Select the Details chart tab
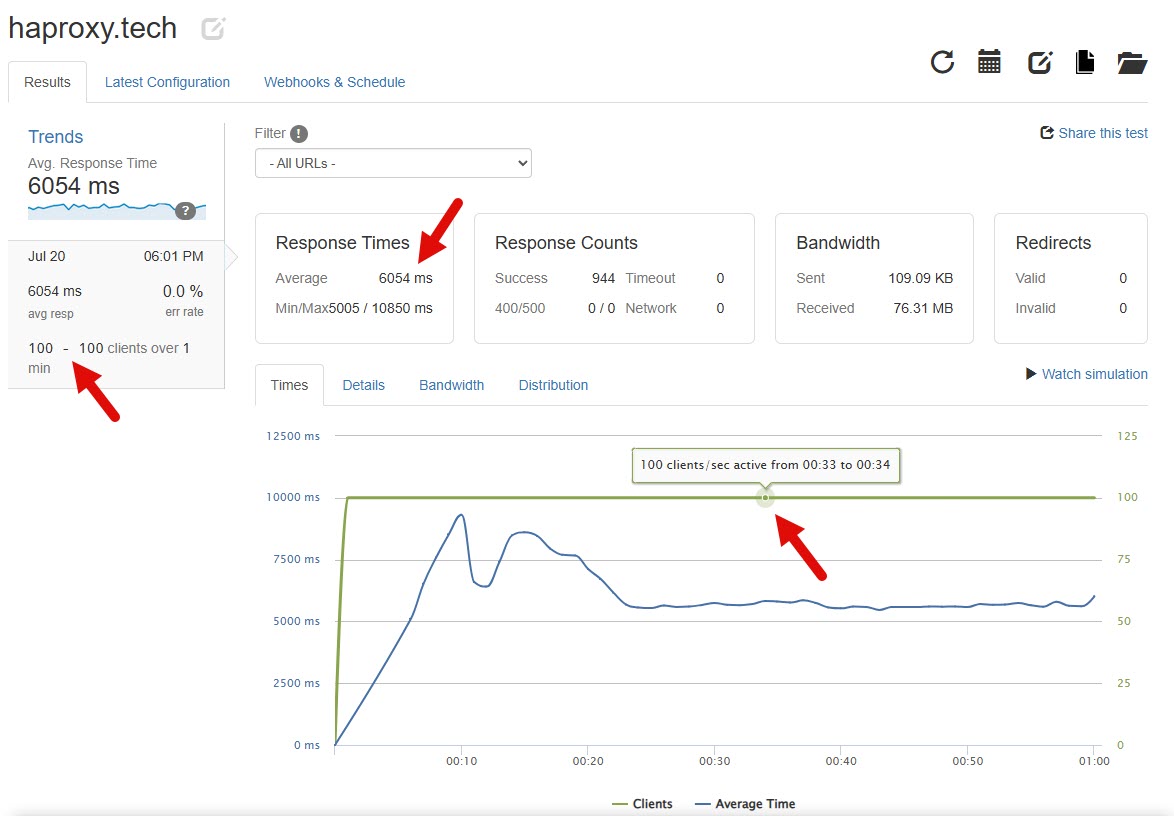 (x=363, y=385)
